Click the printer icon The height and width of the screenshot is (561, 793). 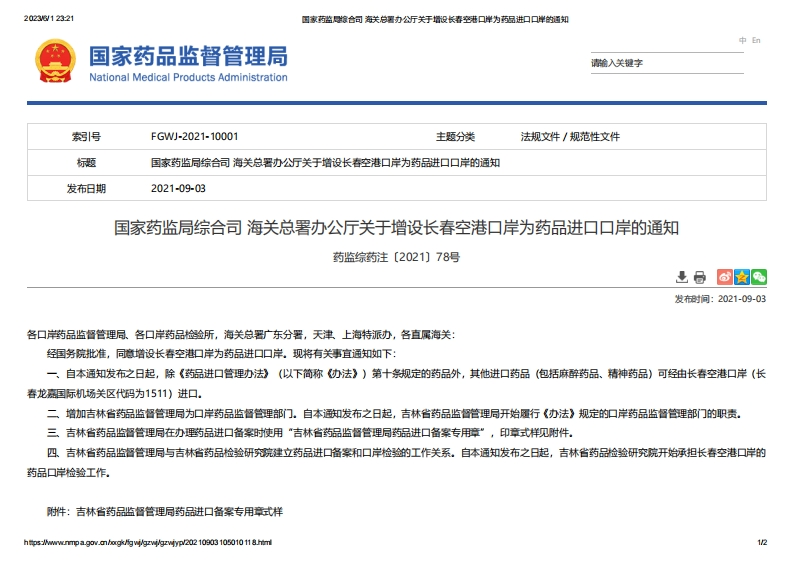(700, 277)
